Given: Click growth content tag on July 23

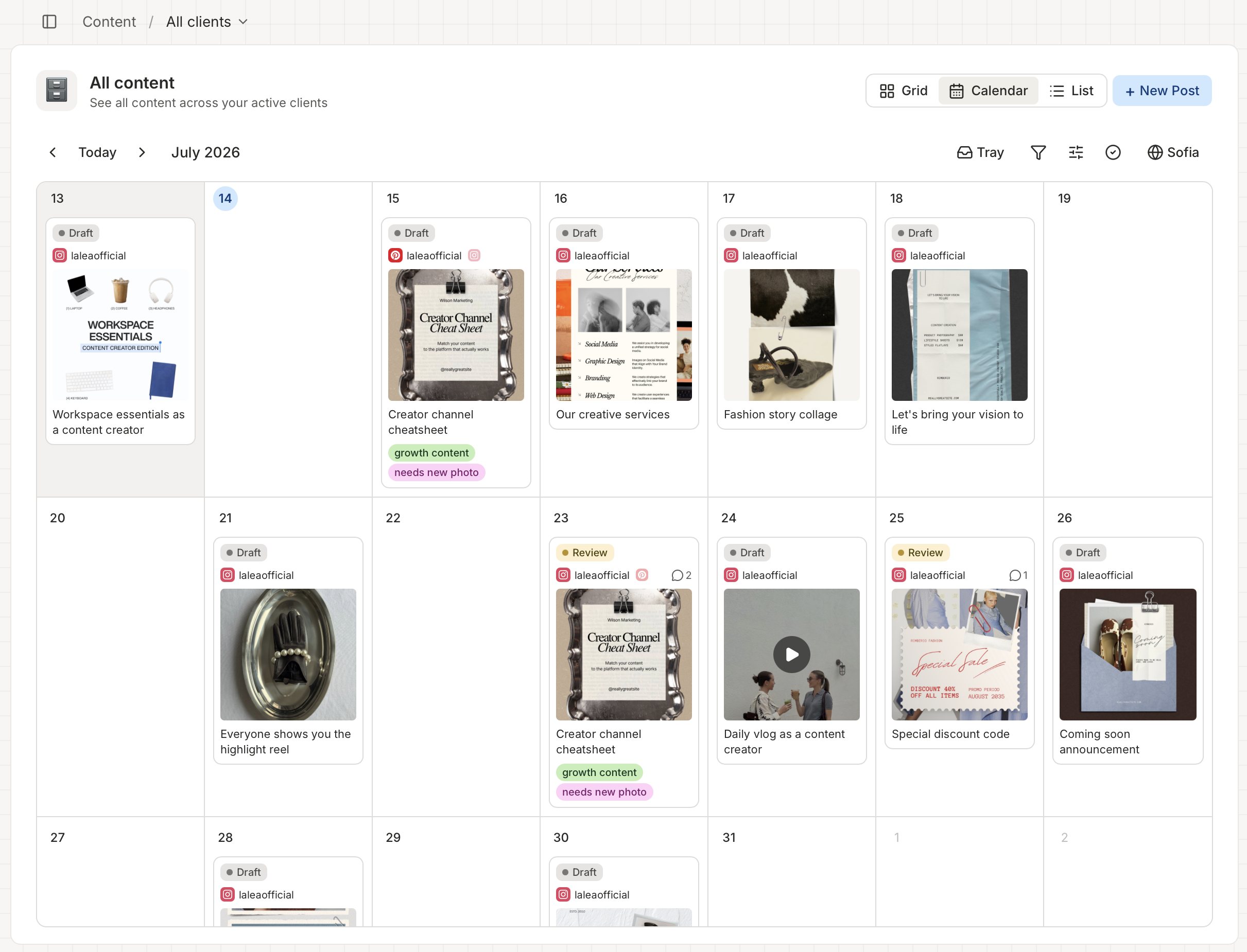Looking at the screenshot, I should 599,772.
